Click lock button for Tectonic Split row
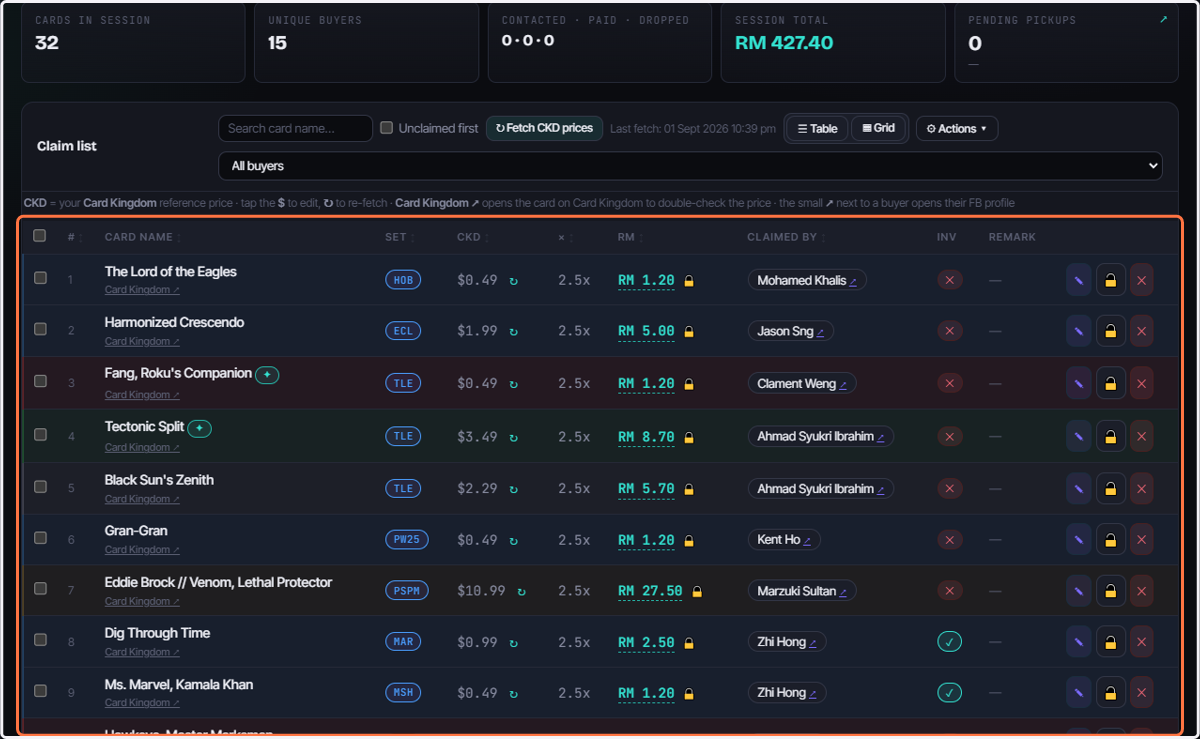The image size is (1200, 739). pos(1110,436)
